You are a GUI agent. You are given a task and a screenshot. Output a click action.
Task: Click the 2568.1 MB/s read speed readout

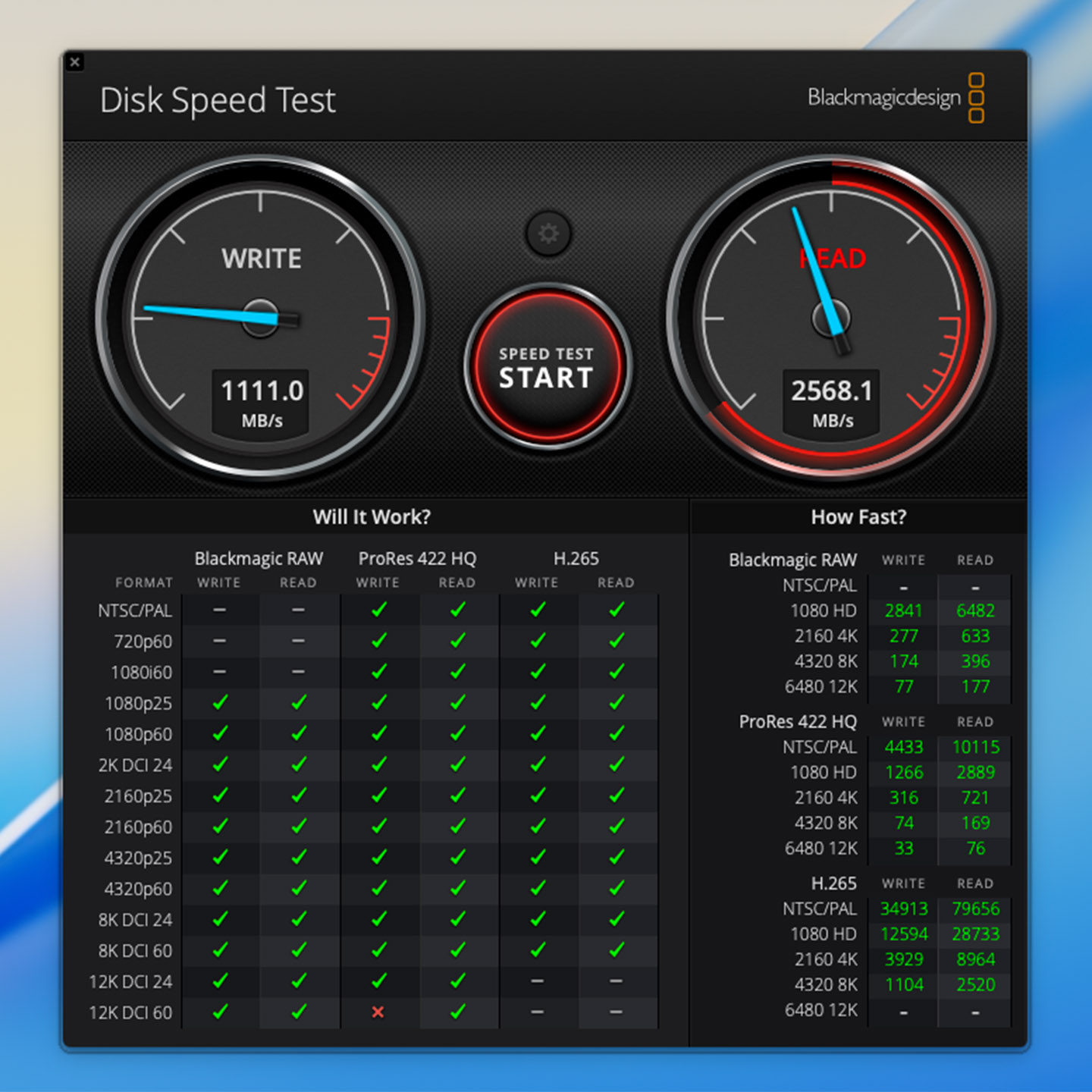pyautogui.click(x=832, y=402)
